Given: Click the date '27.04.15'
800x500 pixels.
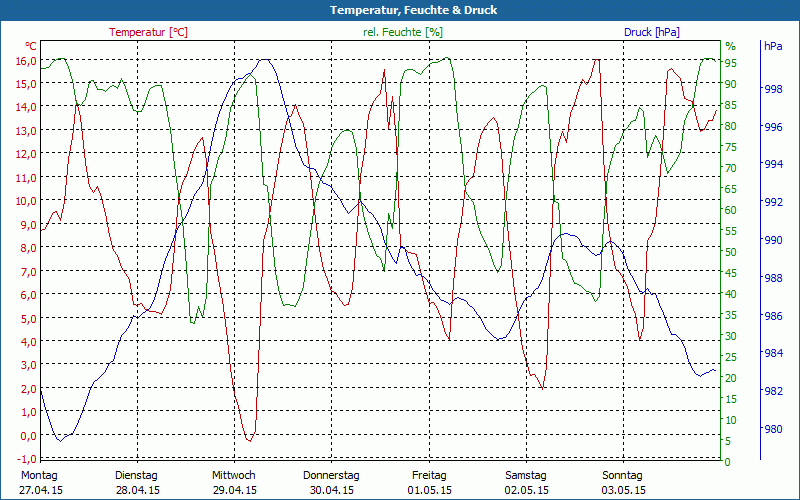Looking at the screenshot, I should tap(41, 490).
